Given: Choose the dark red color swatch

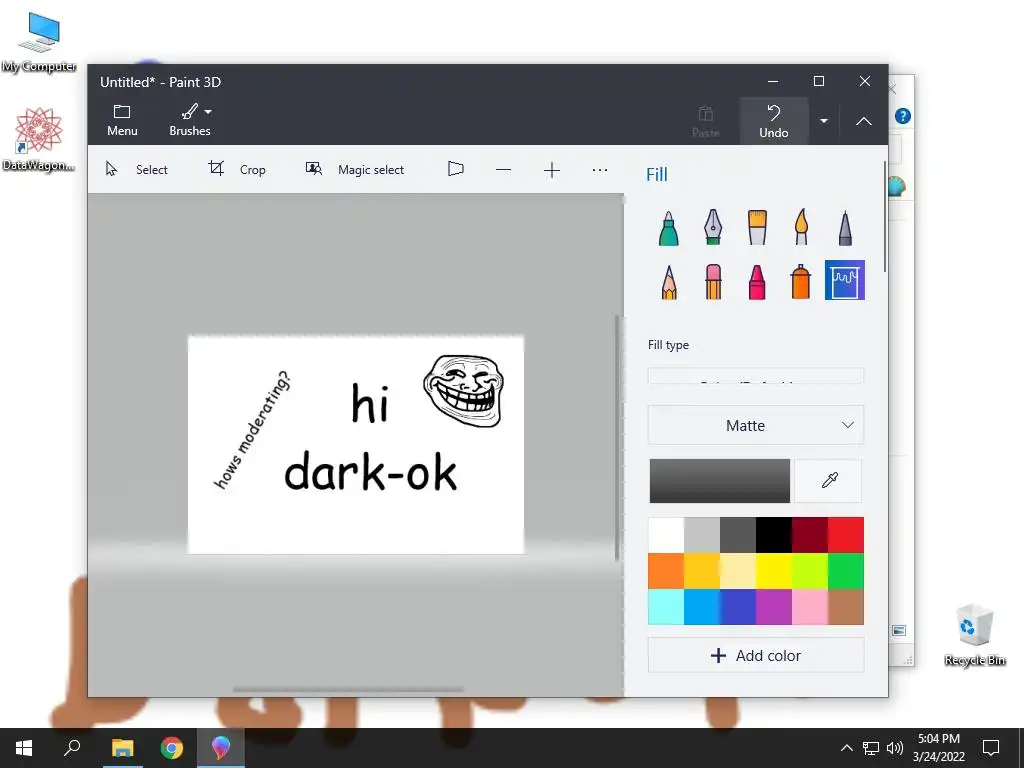Looking at the screenshot, I should [x=810, y=535].
